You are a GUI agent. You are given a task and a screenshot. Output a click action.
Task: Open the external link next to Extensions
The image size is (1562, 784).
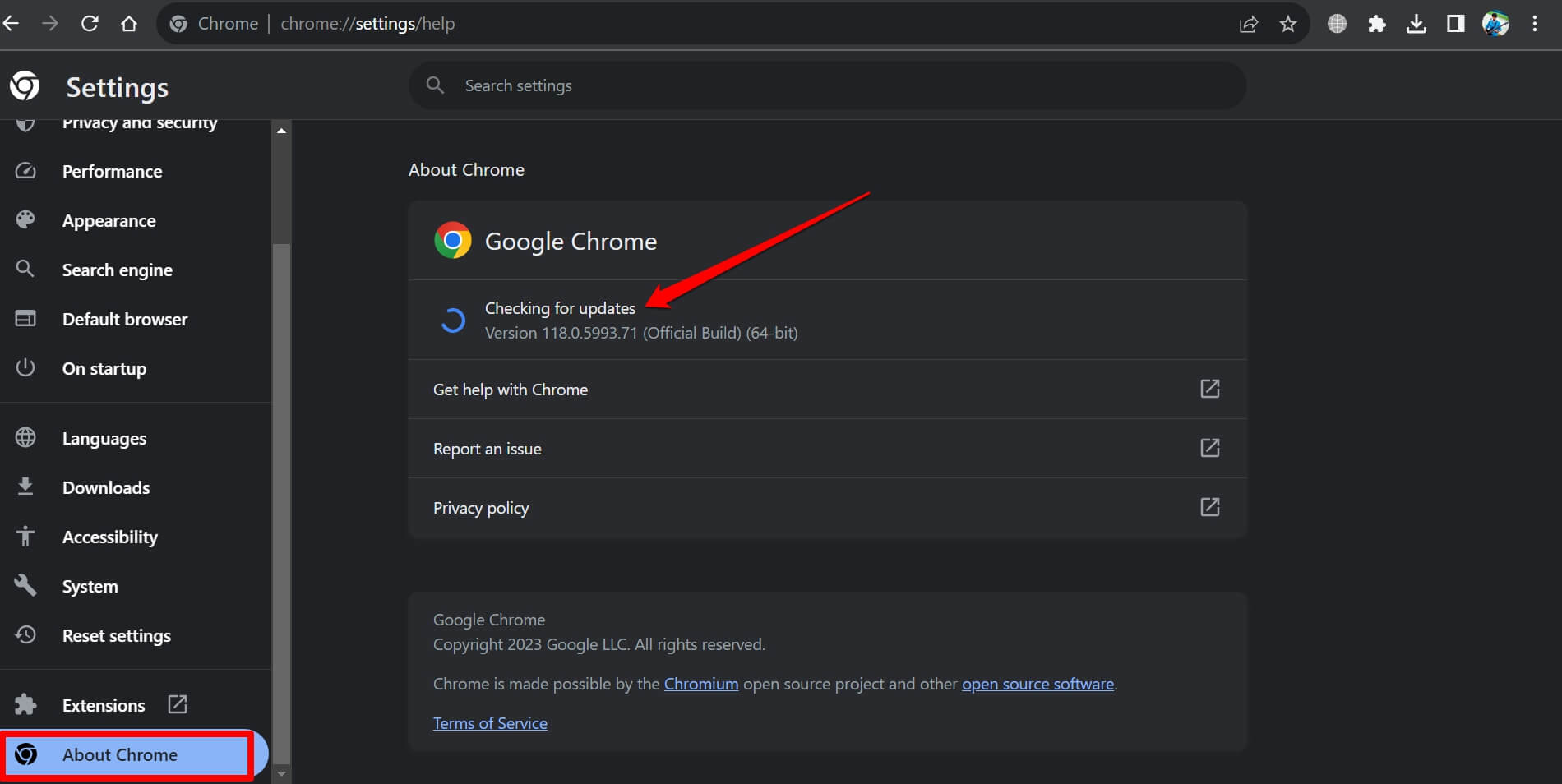177,704
